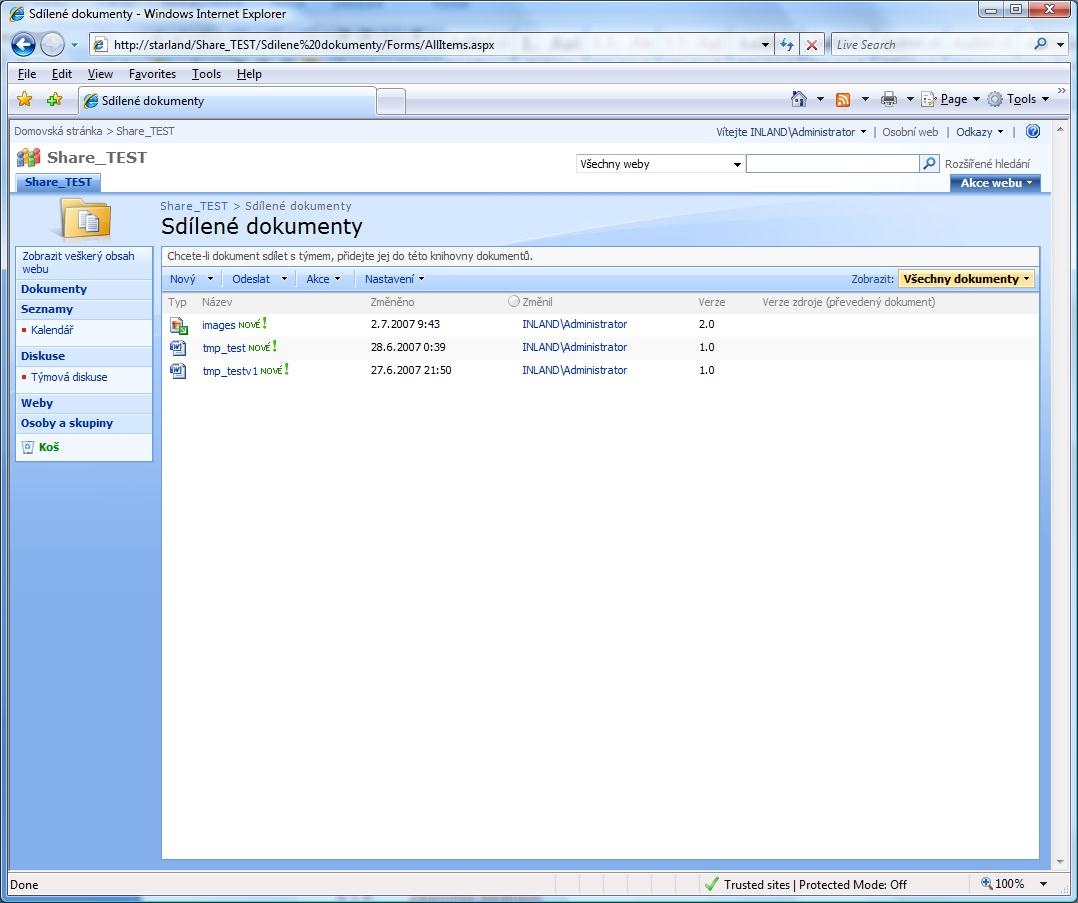Click the search magnifier icon next to search box
This screenshot has height=903, width=1078.
point(930,164)
